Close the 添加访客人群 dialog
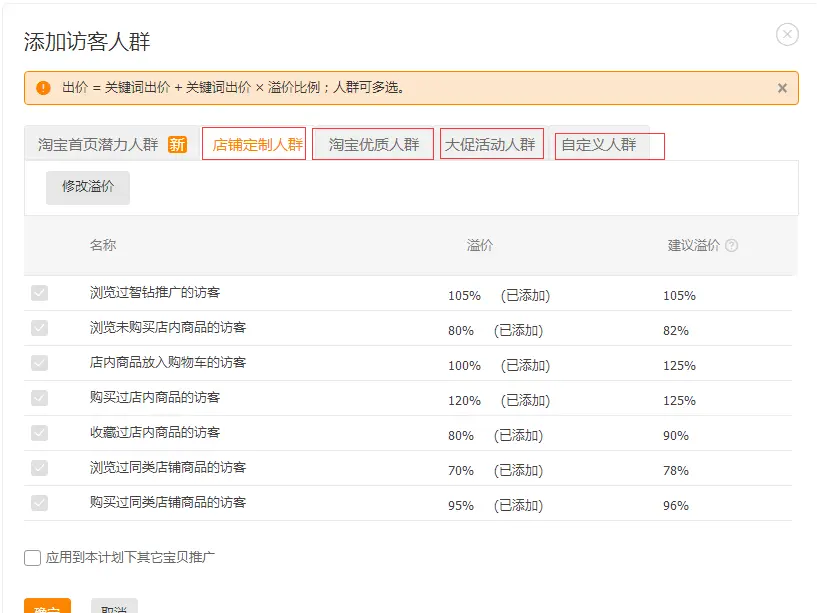The width and height of the screenshot is (817, 613). click(x=787, y=34)
